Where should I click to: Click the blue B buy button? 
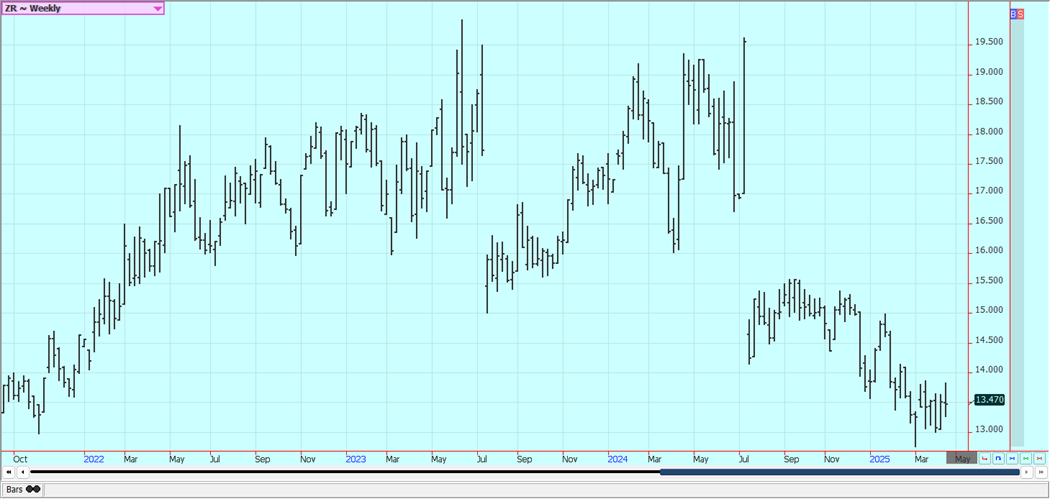click(x=1013, y=14)
